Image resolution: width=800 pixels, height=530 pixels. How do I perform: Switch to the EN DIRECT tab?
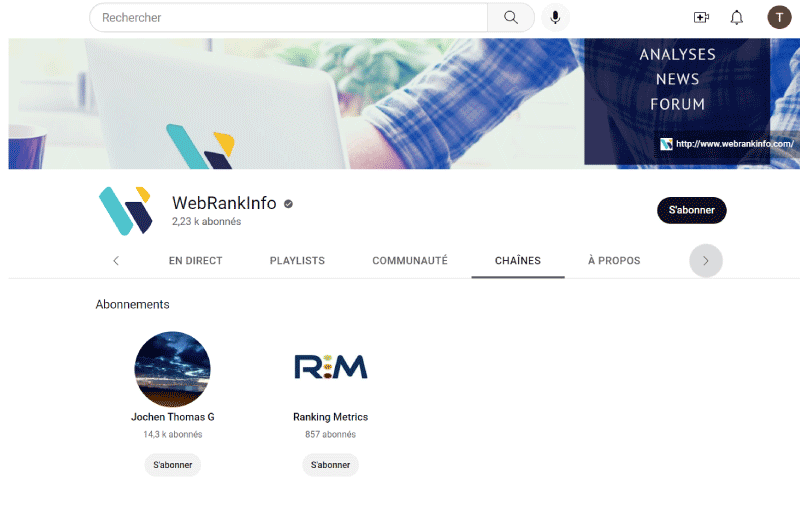coord(195,261)
